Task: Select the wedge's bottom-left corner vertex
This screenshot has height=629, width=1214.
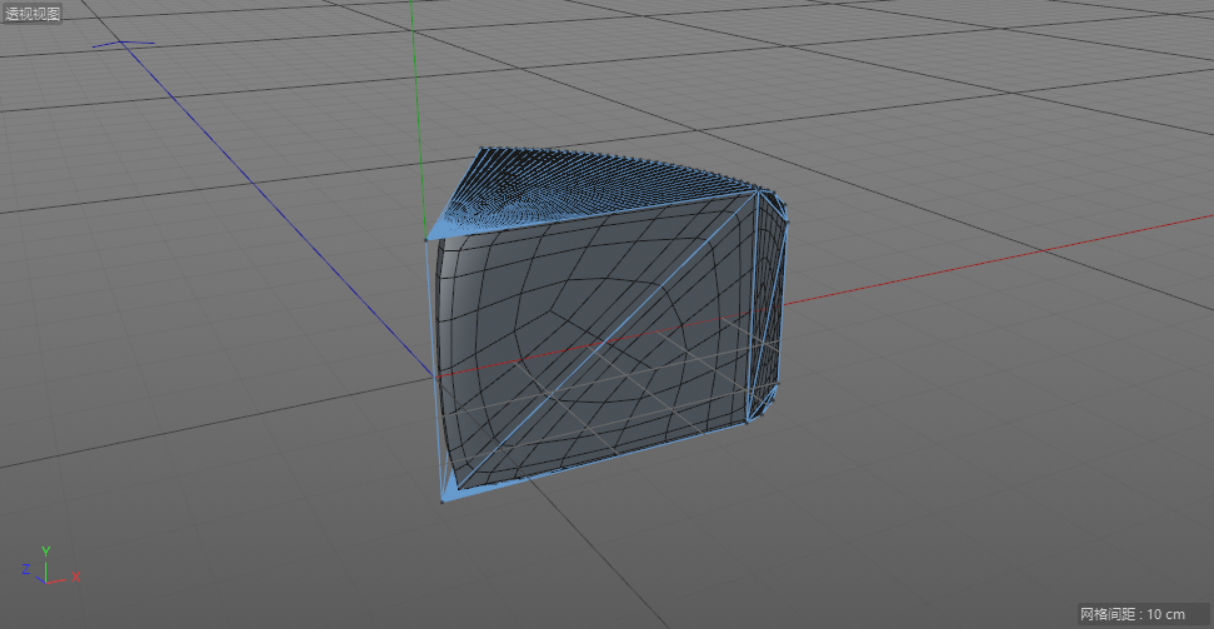Action: (442, 500)
